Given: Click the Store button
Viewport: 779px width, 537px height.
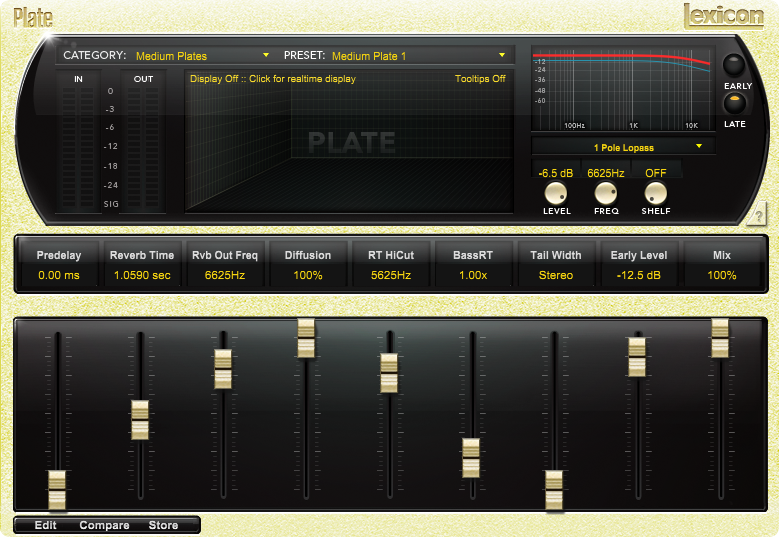Looking at the screenshot, I should tap(163, 525).
